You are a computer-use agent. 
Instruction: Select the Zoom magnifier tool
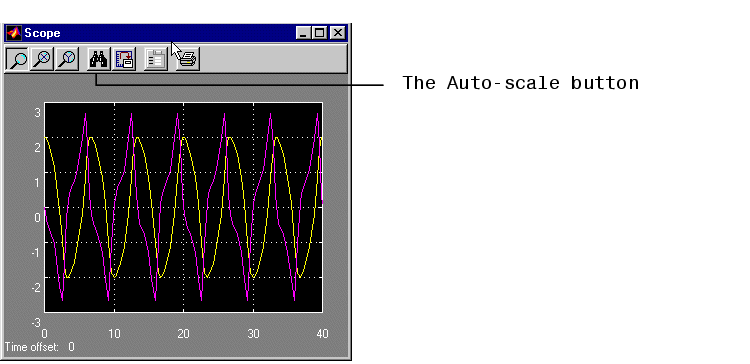(x=18, y=59)
